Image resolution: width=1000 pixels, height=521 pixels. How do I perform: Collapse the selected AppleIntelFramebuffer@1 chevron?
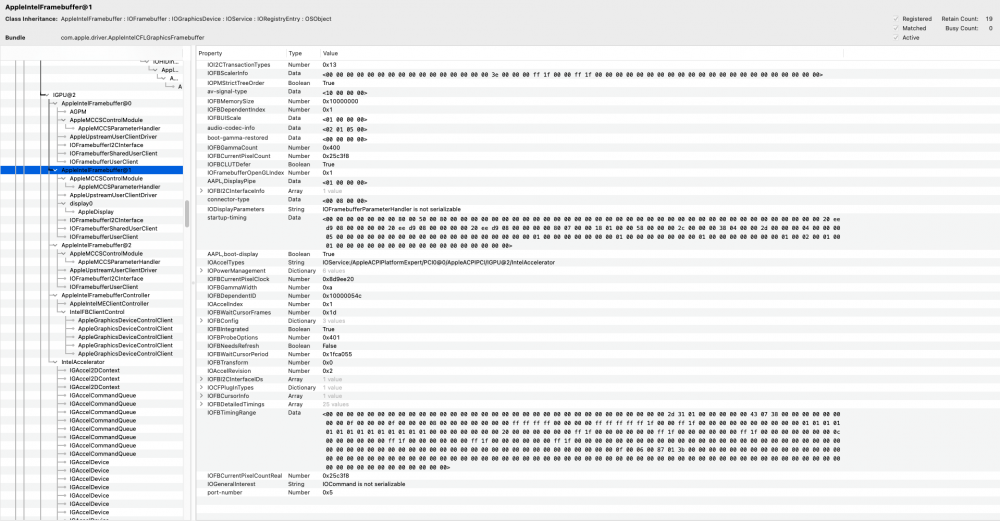[x=55, y=170]
